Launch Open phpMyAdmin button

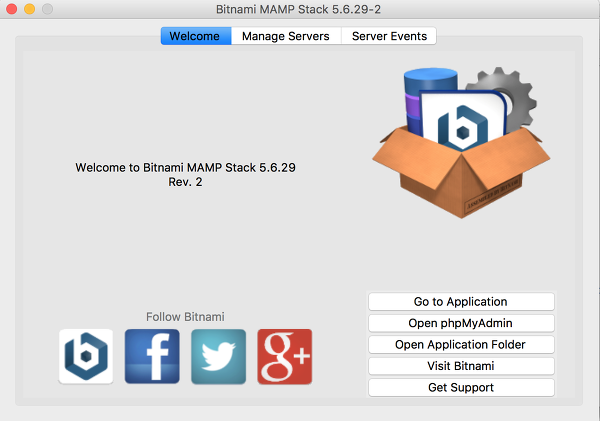pos(461,323)
